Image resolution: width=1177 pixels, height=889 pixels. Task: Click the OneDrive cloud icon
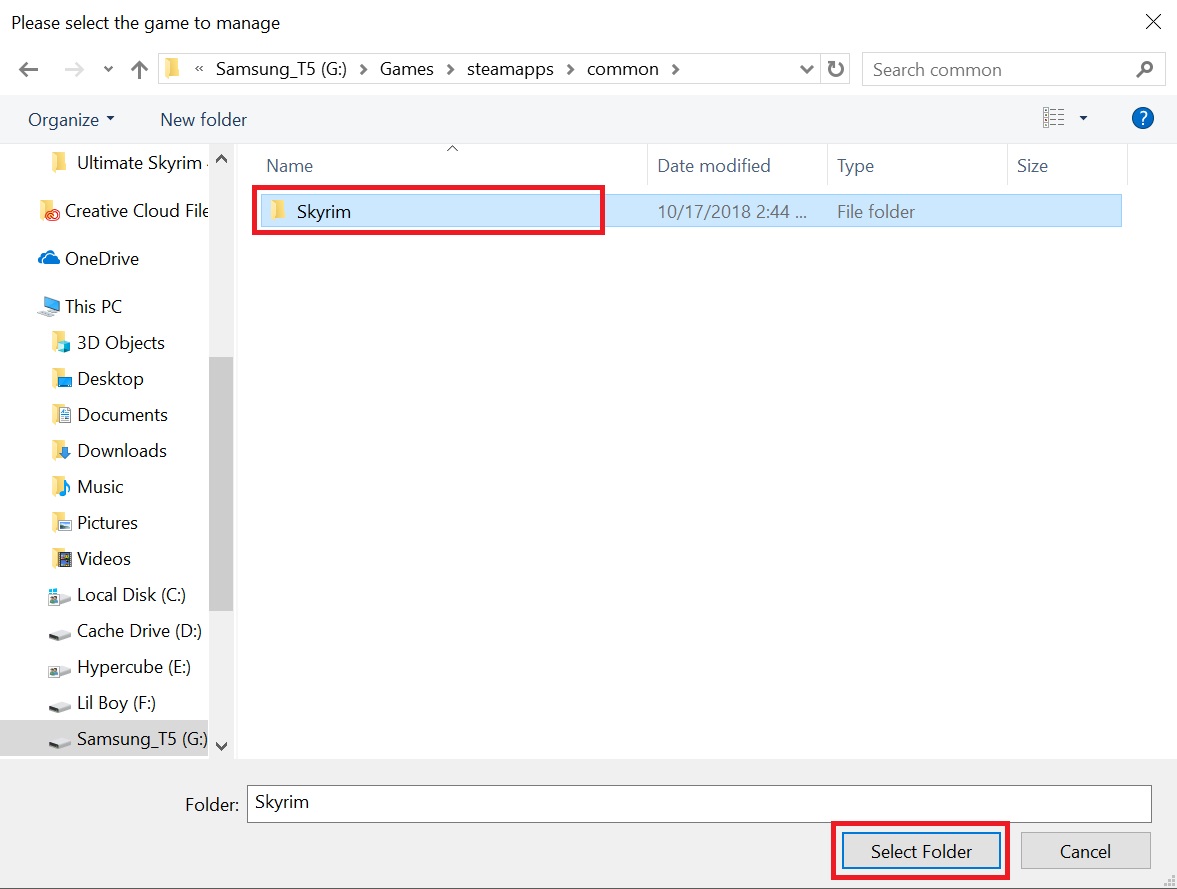pos(49,258)
